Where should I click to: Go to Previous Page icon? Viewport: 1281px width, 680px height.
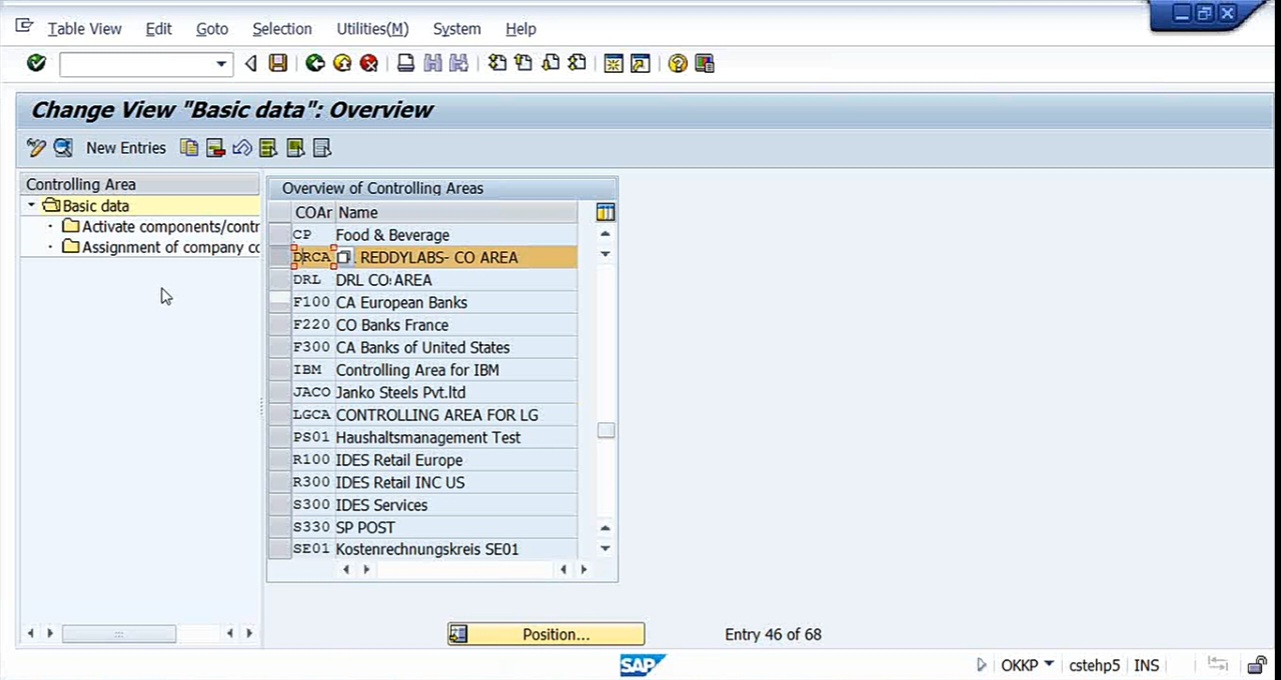(523, 64)
